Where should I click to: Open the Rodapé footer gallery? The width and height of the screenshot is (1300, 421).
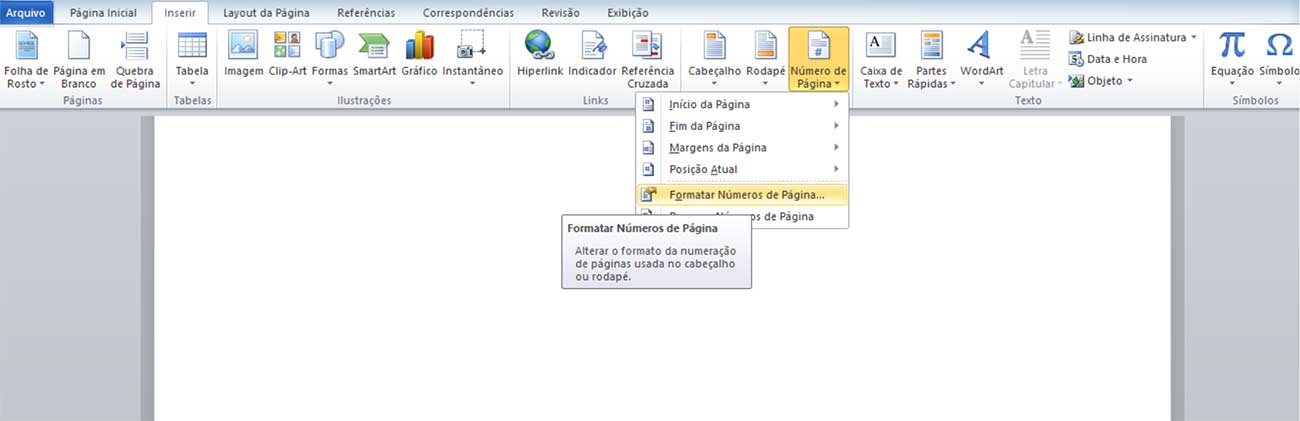coord(765,59)
